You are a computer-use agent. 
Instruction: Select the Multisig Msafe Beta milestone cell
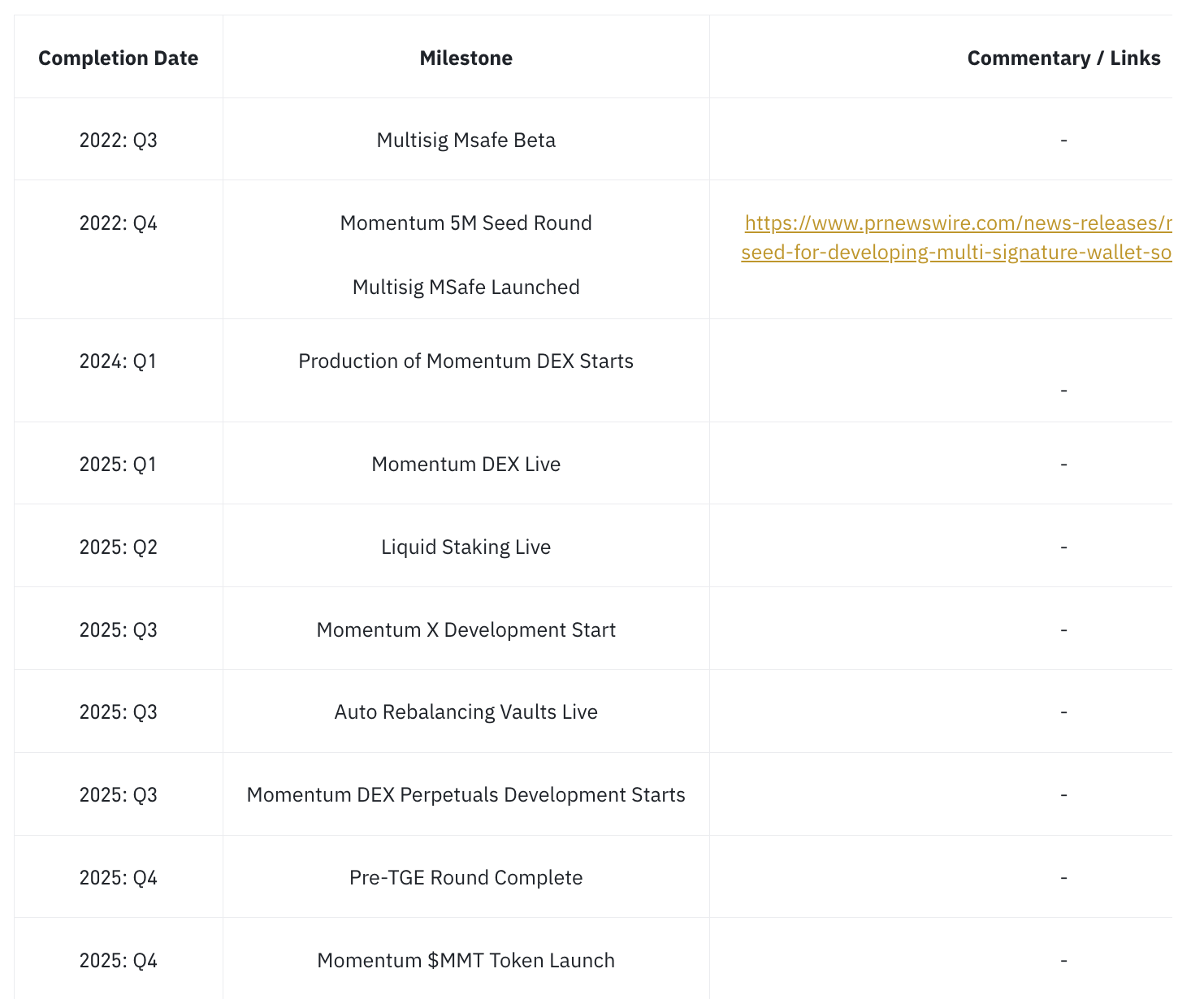pos(466,141)
